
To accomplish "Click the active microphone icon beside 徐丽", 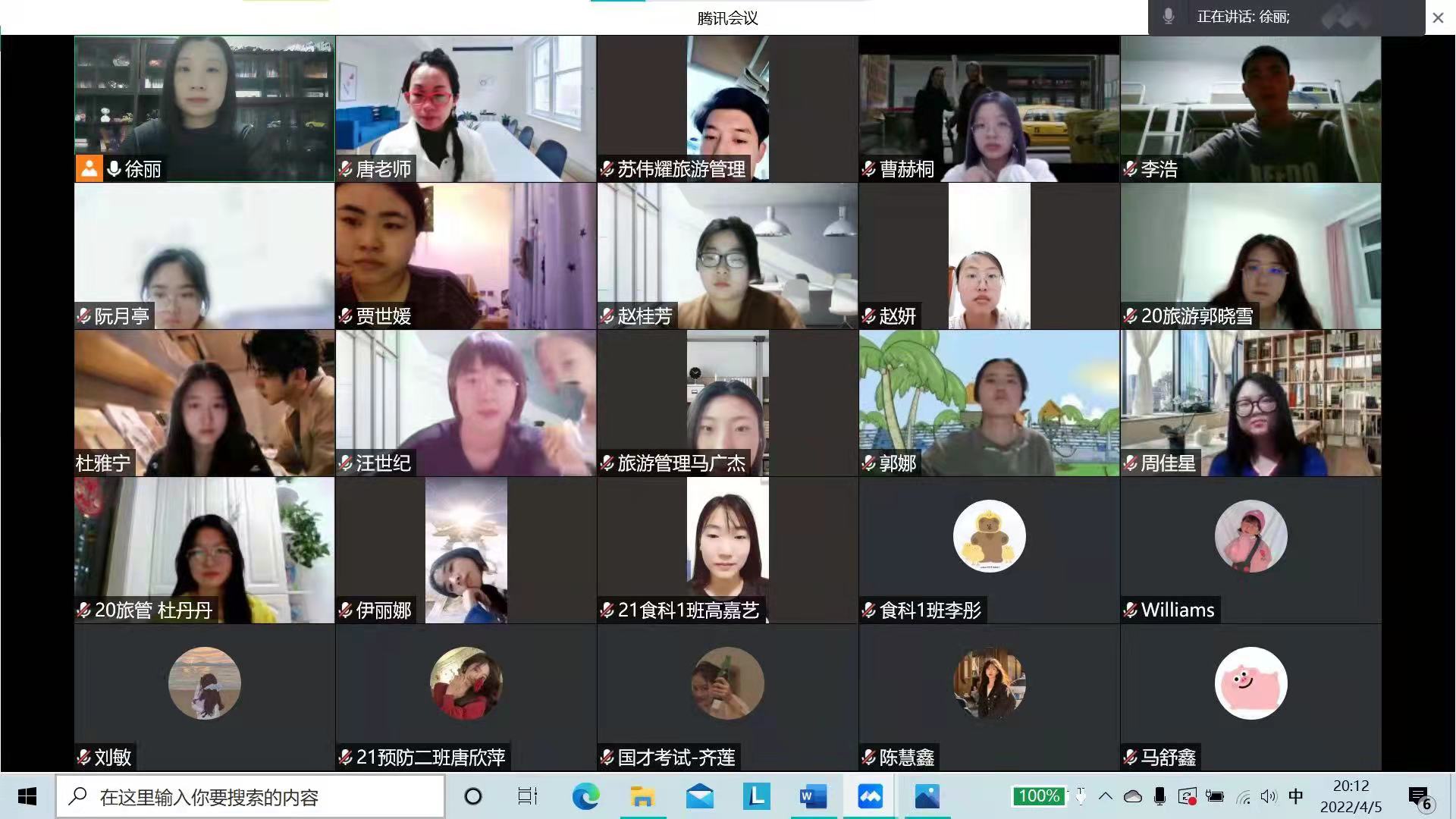I will 114,168.
